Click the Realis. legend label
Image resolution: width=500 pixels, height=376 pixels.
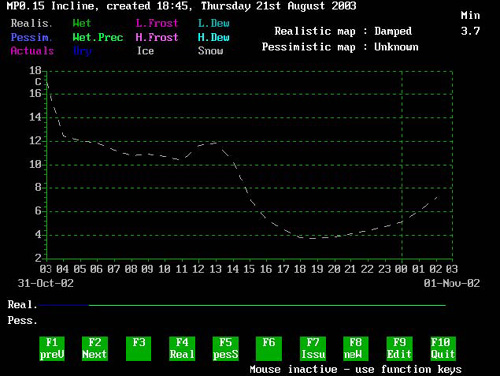(x=31, y=23)
